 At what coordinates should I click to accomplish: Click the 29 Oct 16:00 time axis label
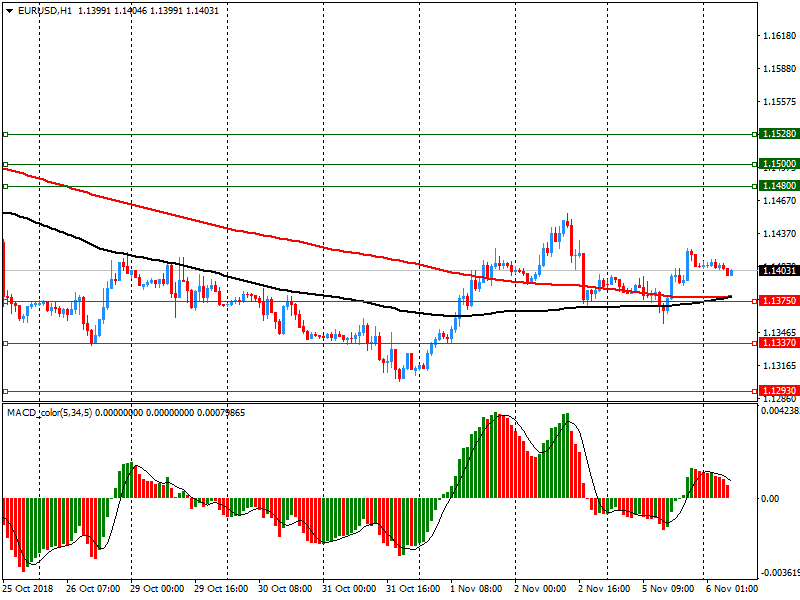pyautogui.click(x=221, y=589)
